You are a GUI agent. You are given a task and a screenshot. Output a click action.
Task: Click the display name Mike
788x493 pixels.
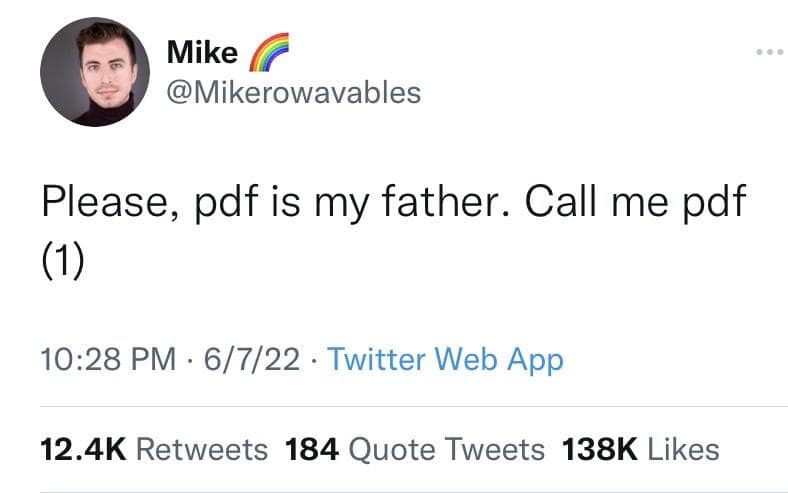201,52
